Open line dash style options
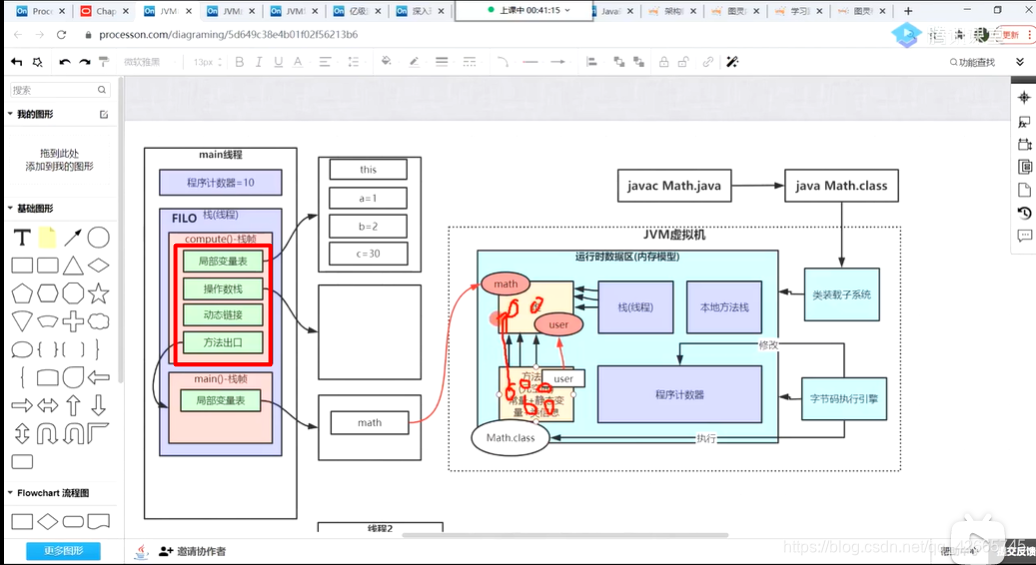The width and height of the screenshot is (1036, 565). tap(470, 61)
